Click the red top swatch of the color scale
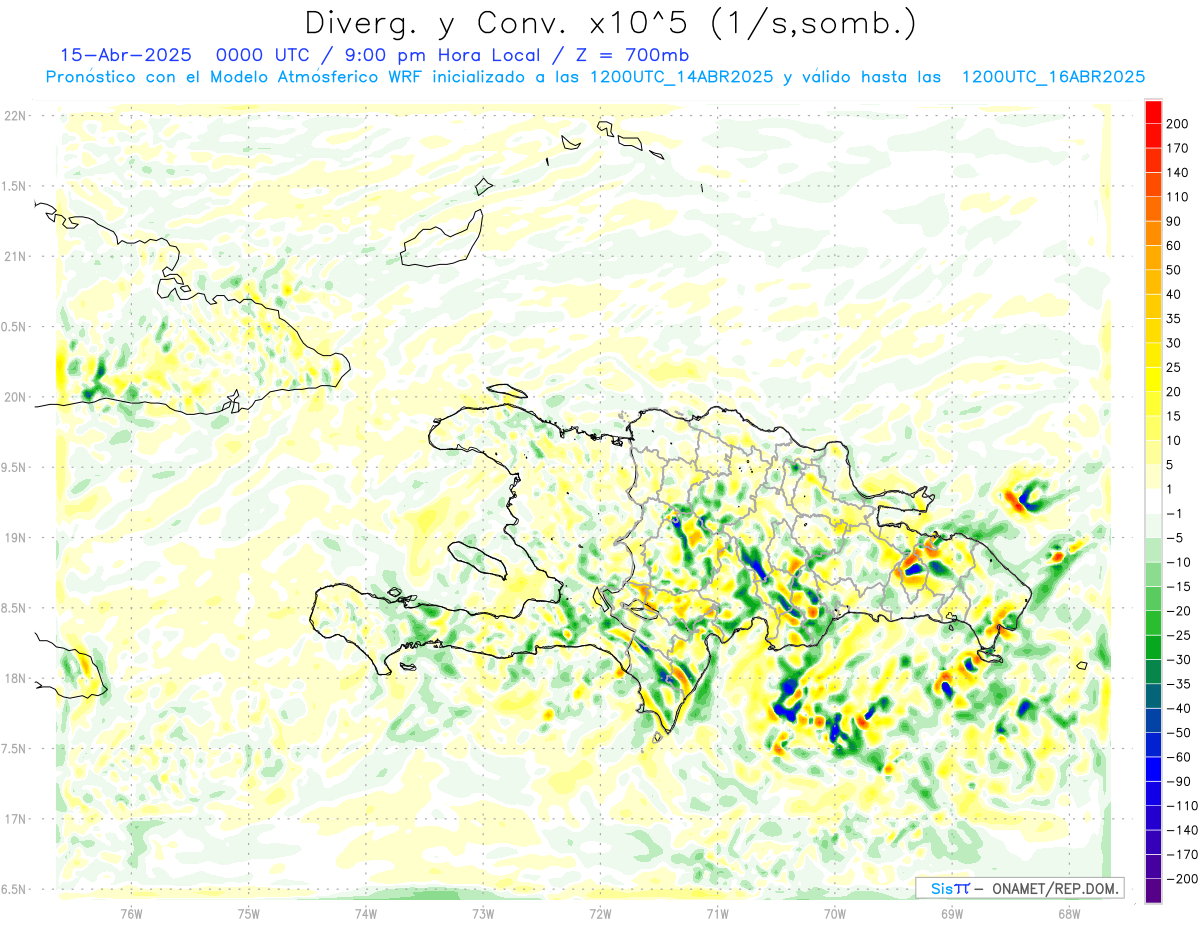Screen dimensions: 1200x927 click(1153, 111)
